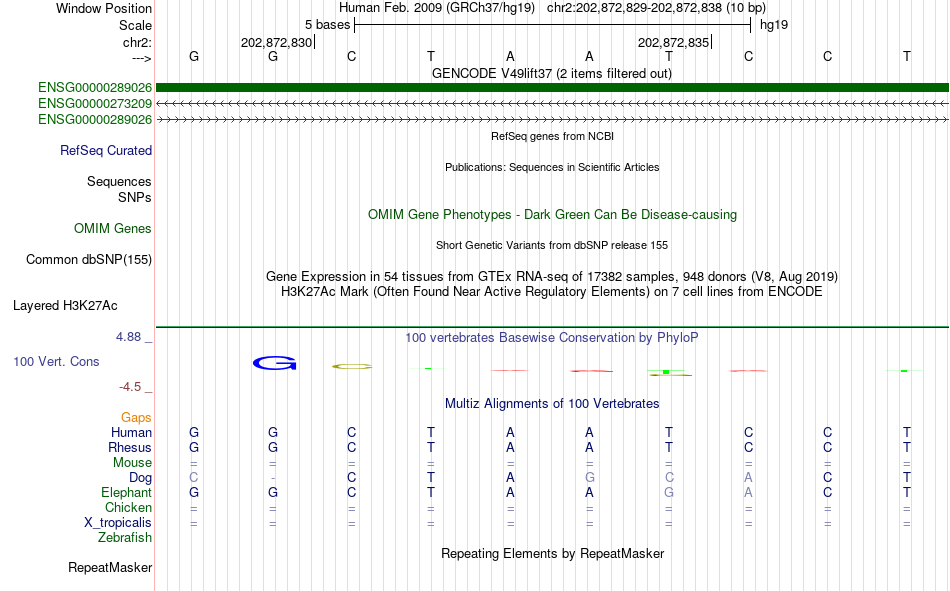Select the Mouse alignment row label
This screenshot has height=591, width=950.
point(132,462)
